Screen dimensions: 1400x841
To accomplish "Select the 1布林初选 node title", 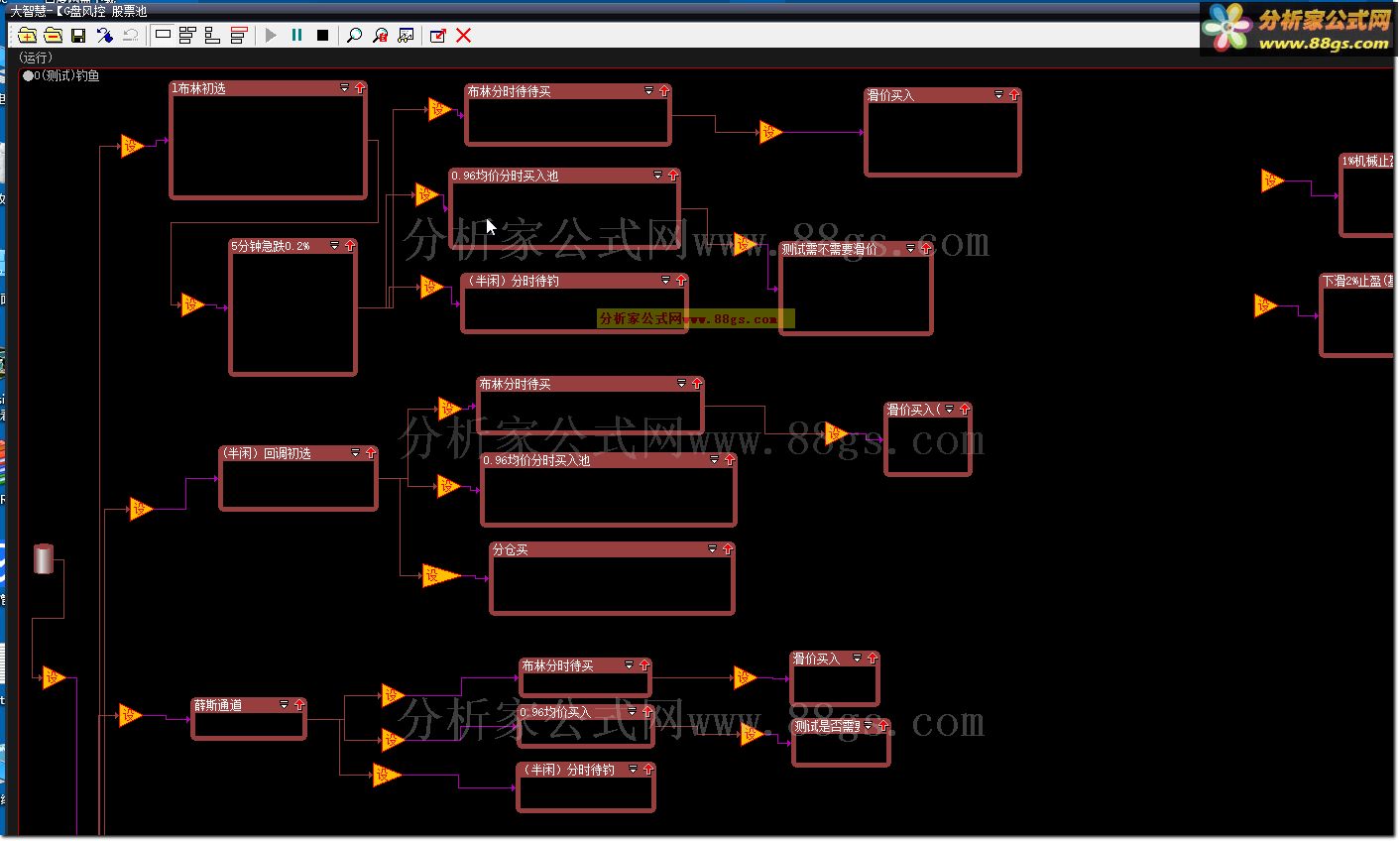I will click(x=199, y=88).
